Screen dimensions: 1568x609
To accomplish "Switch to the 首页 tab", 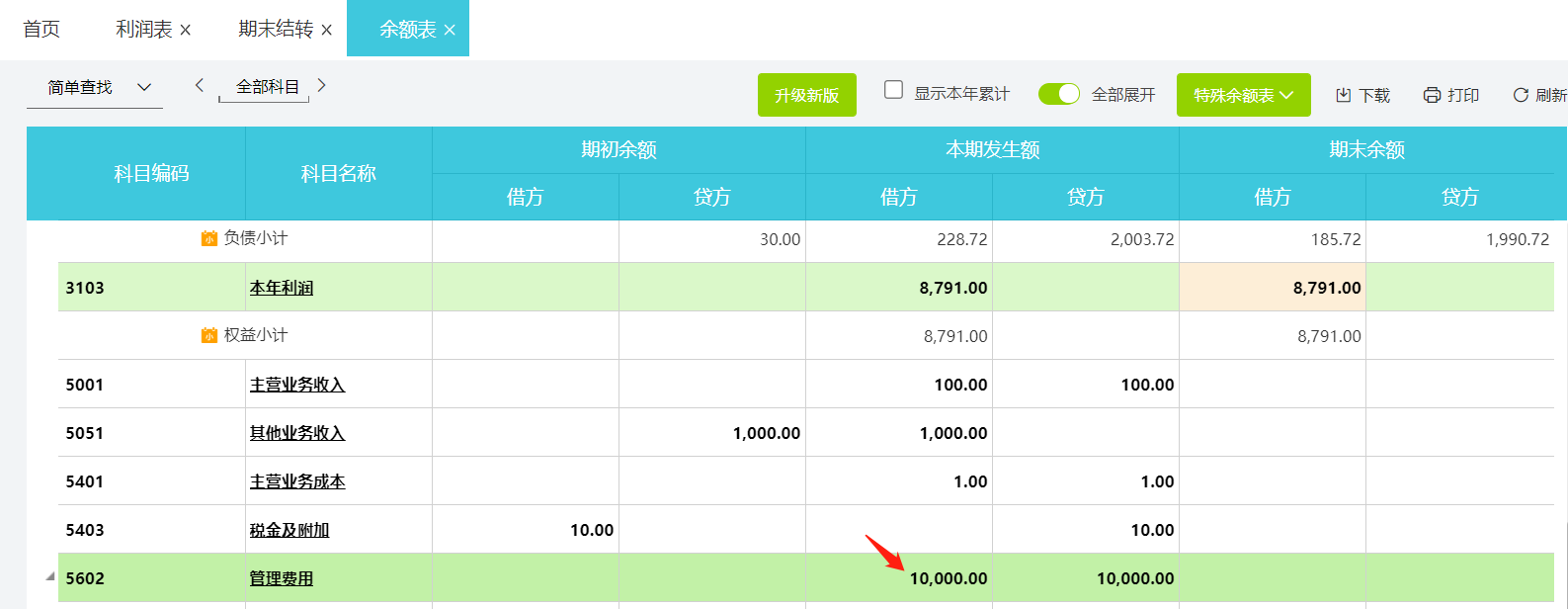I will [41, 30].
